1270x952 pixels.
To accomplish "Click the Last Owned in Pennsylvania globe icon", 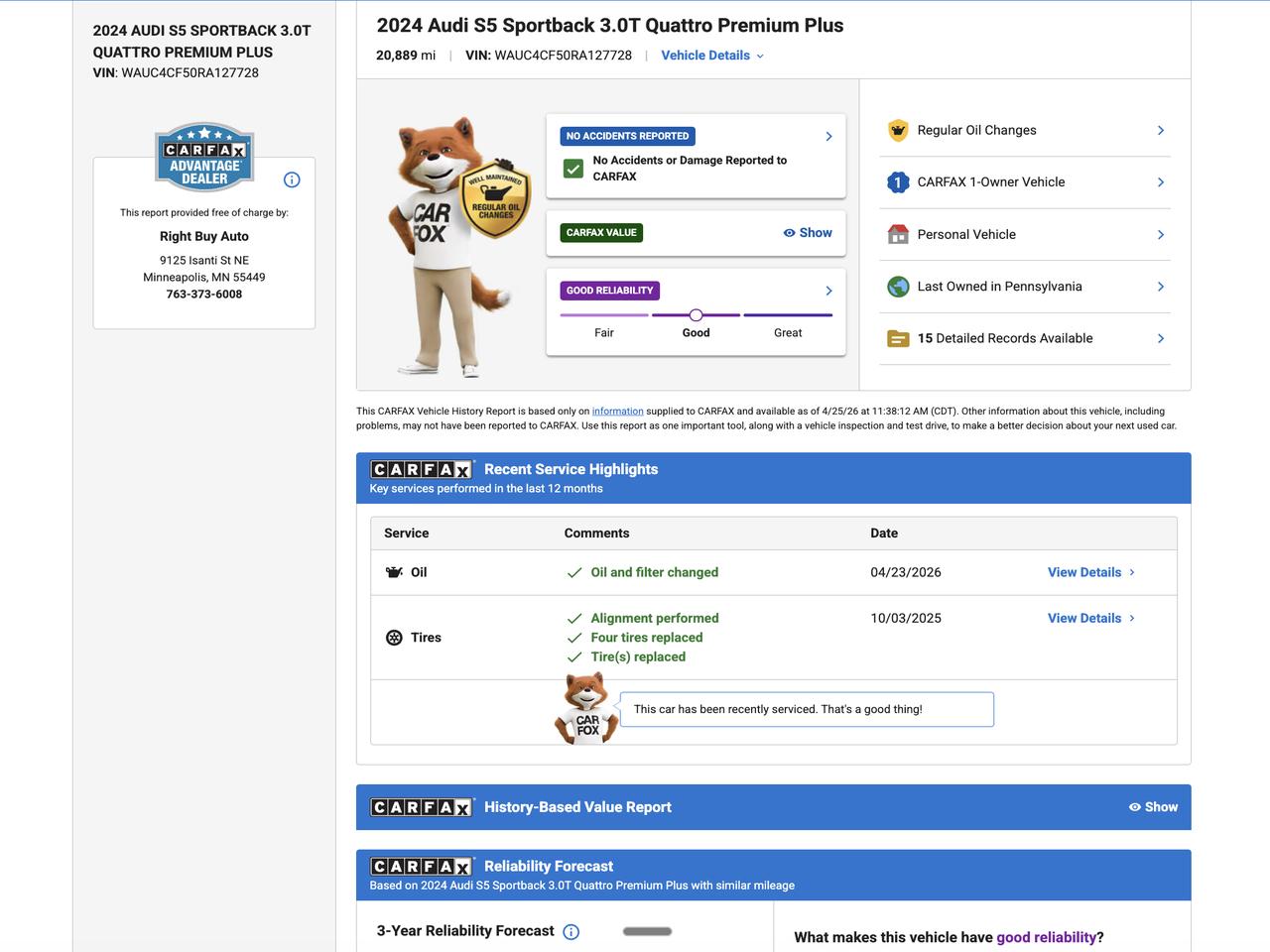I will [898, 287].
